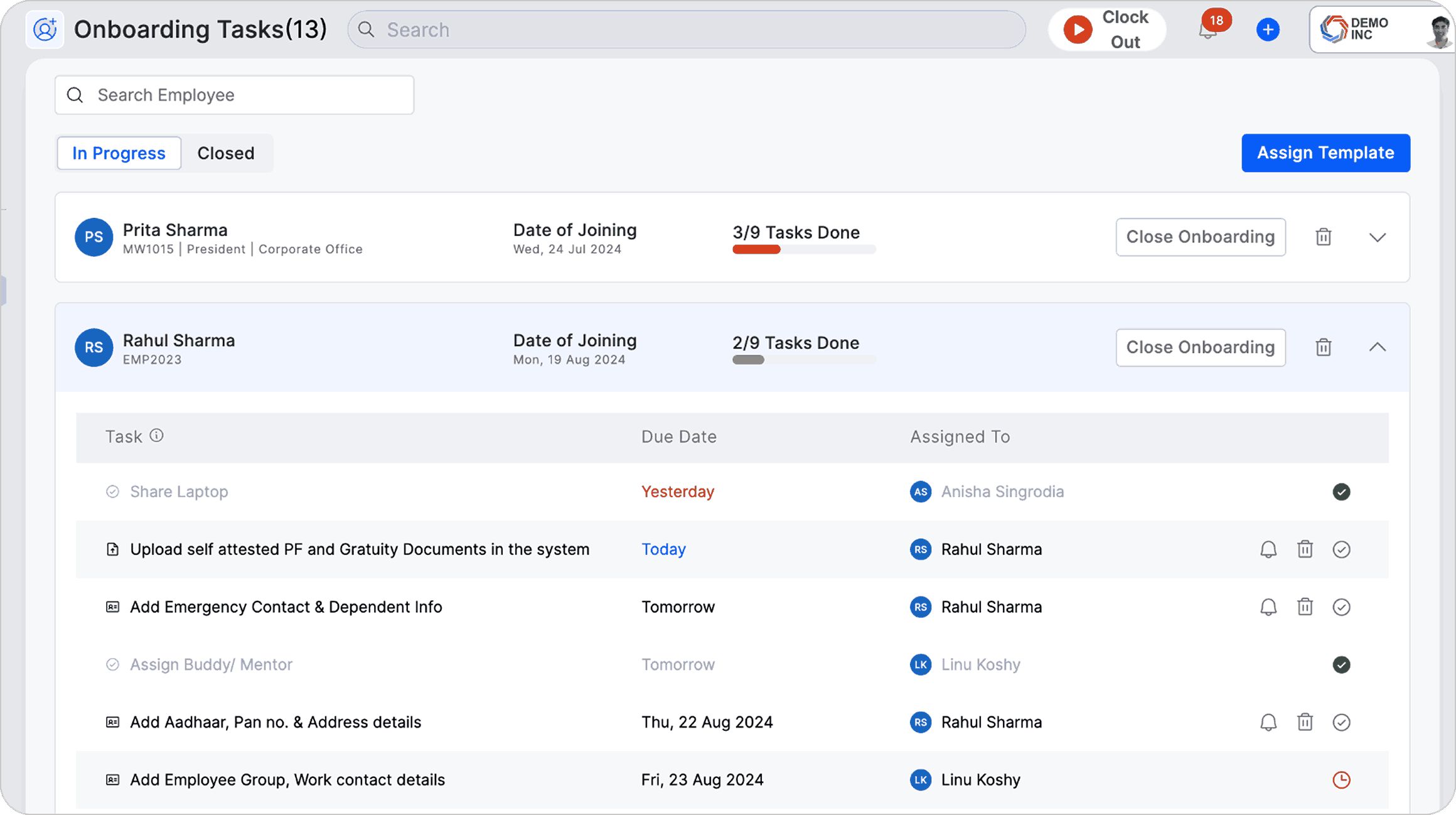Click the info icon beside the Task header
This screenshot has height=815, width=1456.
[x=157, y=436]
